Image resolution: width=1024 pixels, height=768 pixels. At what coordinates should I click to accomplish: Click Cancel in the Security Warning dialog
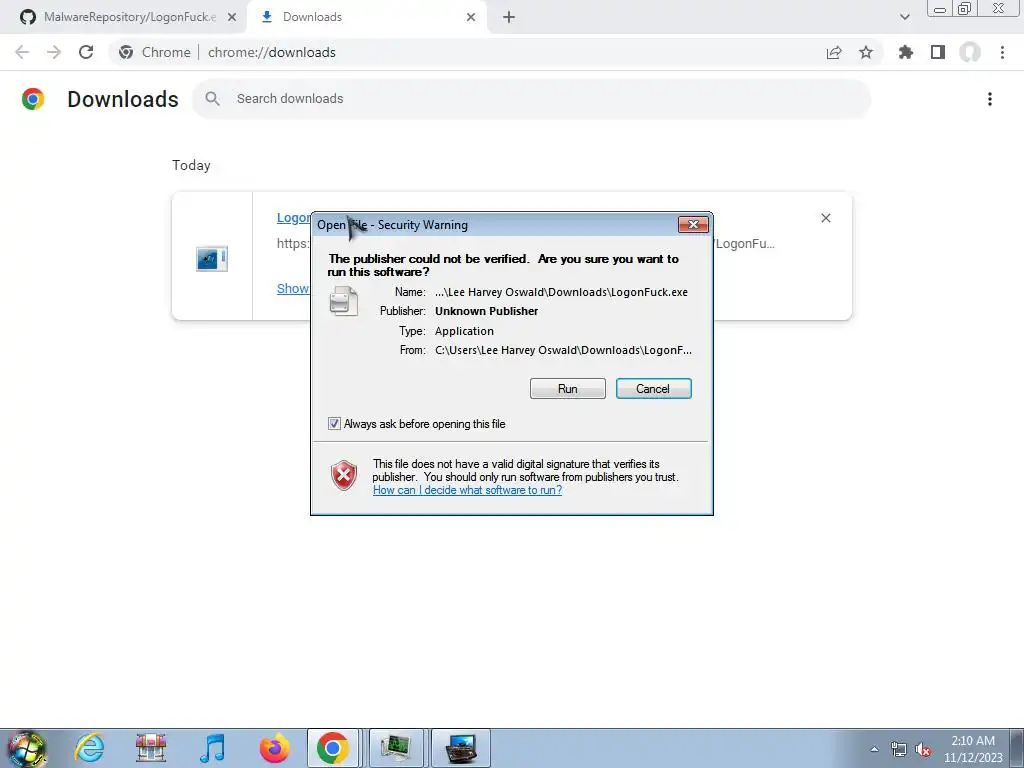coord(653,389)
